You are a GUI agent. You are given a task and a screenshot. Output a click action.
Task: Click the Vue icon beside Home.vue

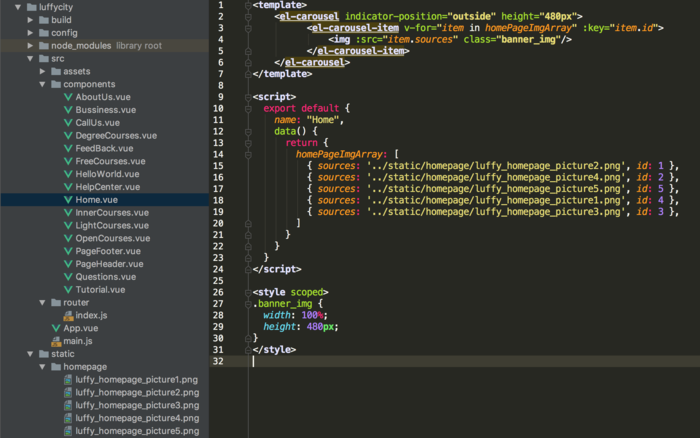tap(68, 200)
